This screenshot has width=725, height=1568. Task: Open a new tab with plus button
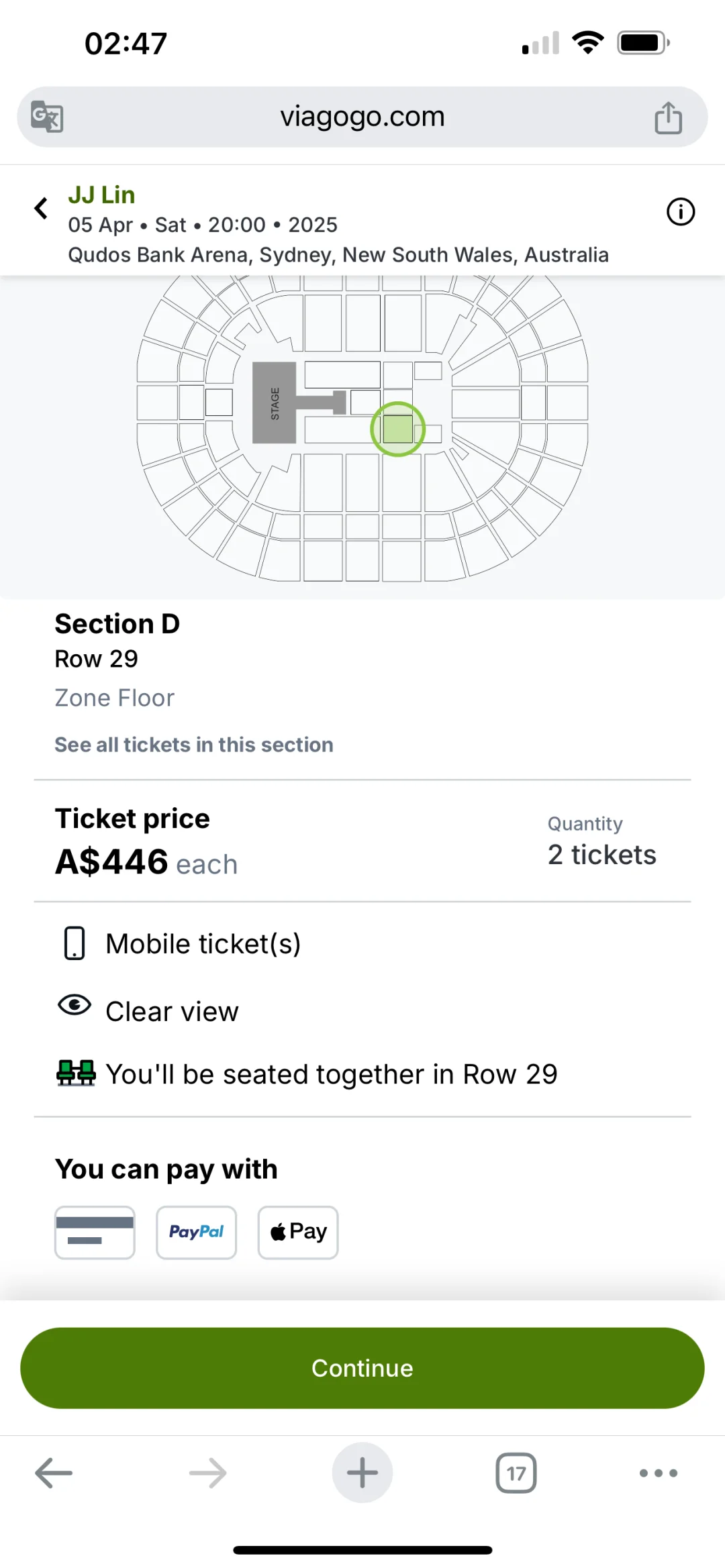tap(362, 1473)
